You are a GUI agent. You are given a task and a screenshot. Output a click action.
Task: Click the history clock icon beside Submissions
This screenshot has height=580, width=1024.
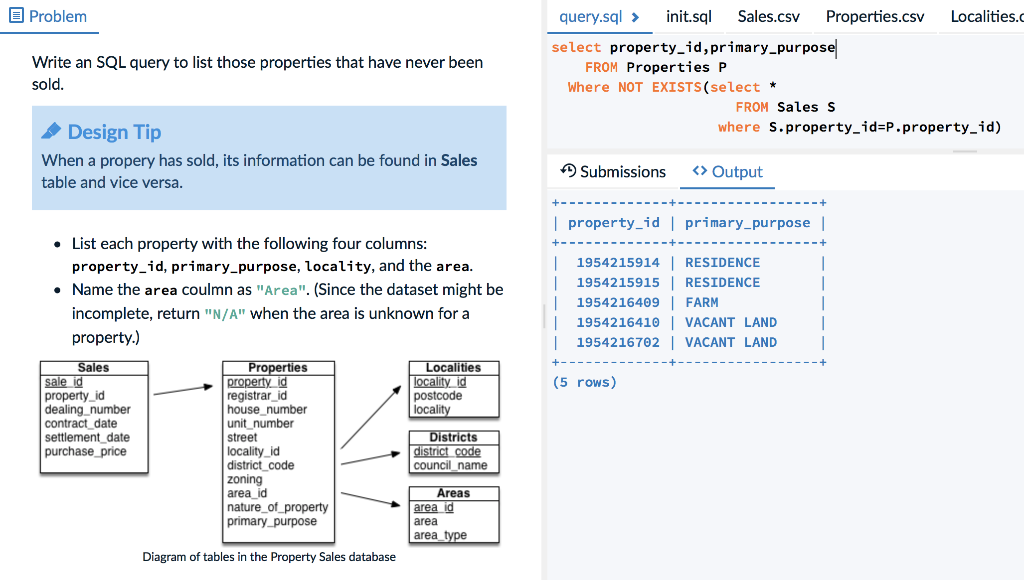click(x=567, y=171)
